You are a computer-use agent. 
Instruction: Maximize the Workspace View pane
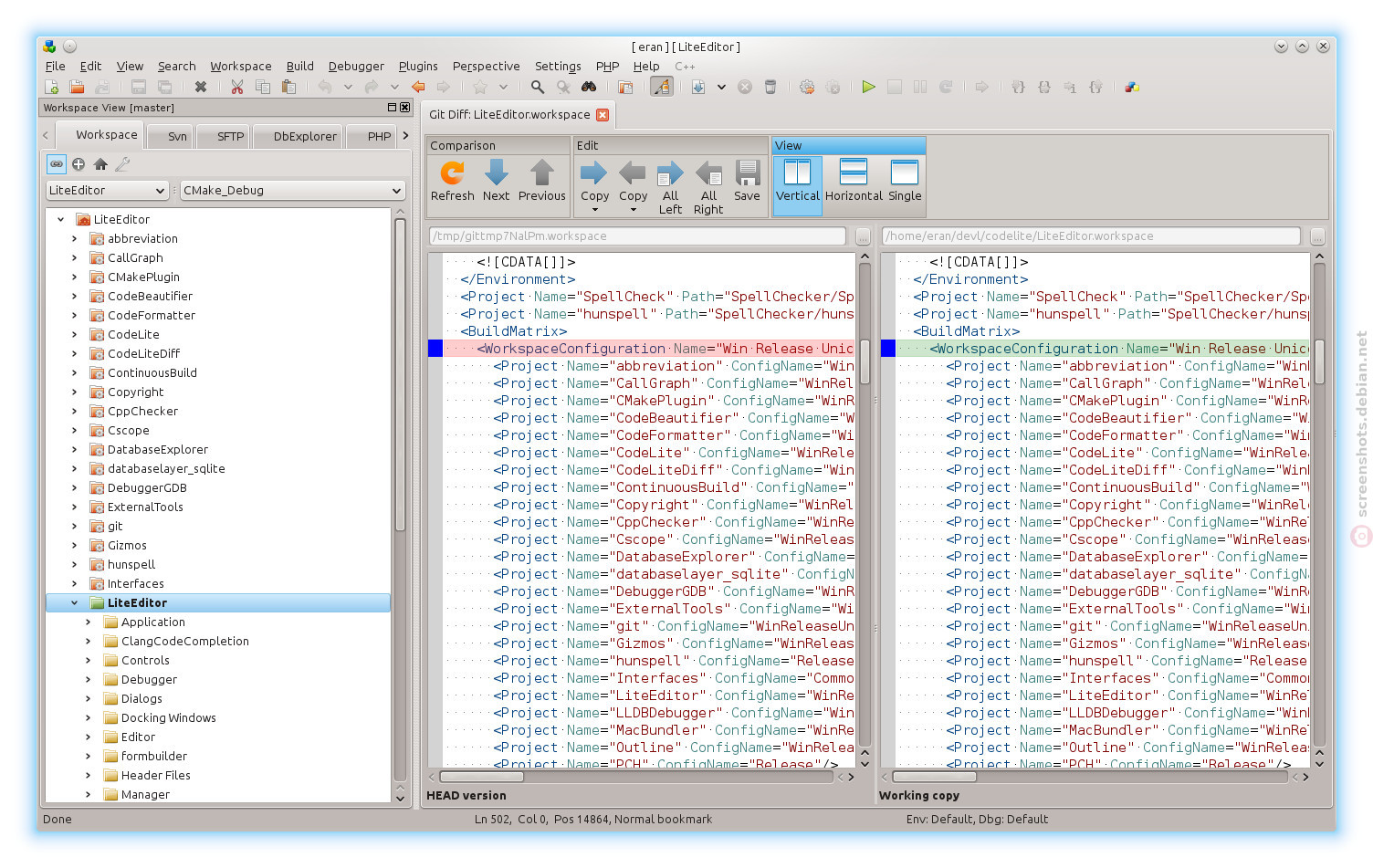click(392, 108)
